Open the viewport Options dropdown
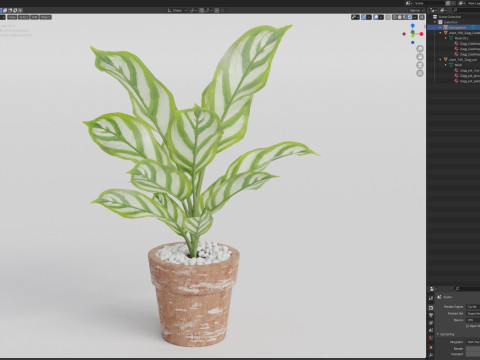 click(x=416, y=11)
